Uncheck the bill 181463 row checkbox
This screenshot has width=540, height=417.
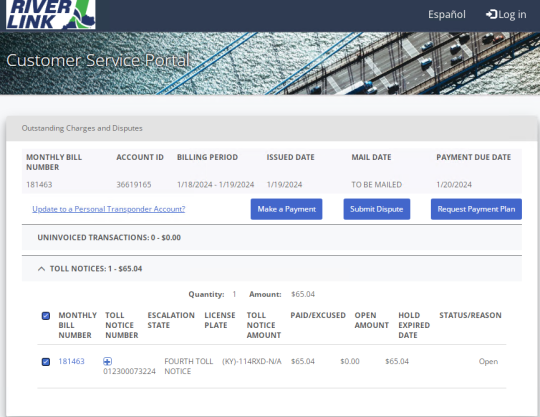point(46,362)
